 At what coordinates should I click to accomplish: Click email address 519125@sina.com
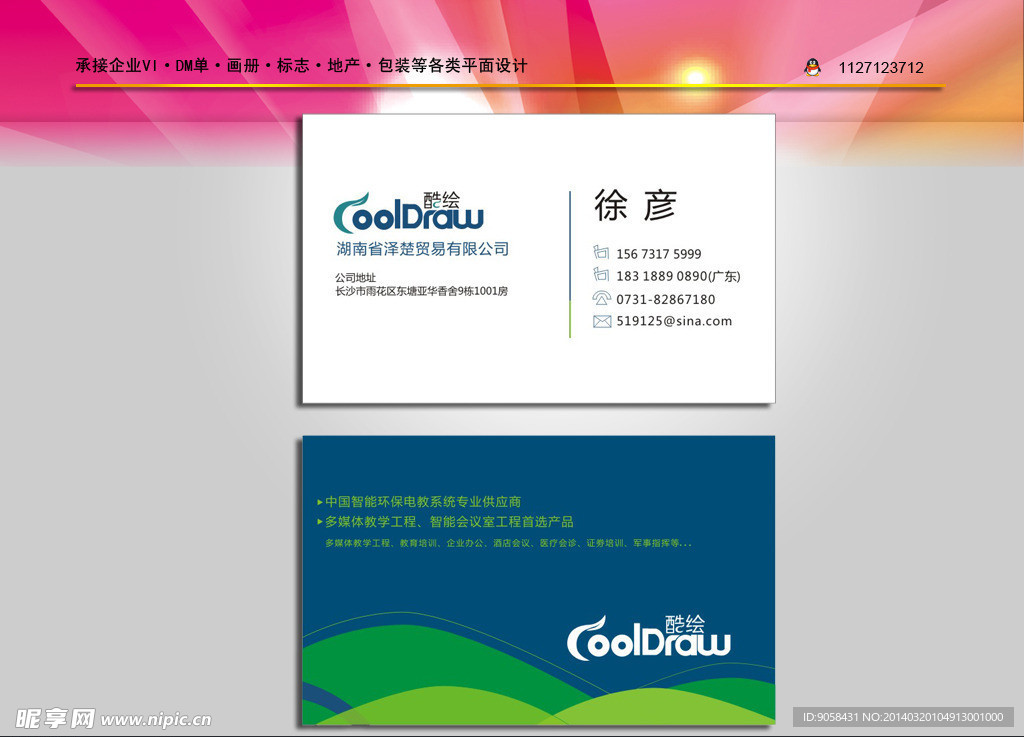[674, 321]
